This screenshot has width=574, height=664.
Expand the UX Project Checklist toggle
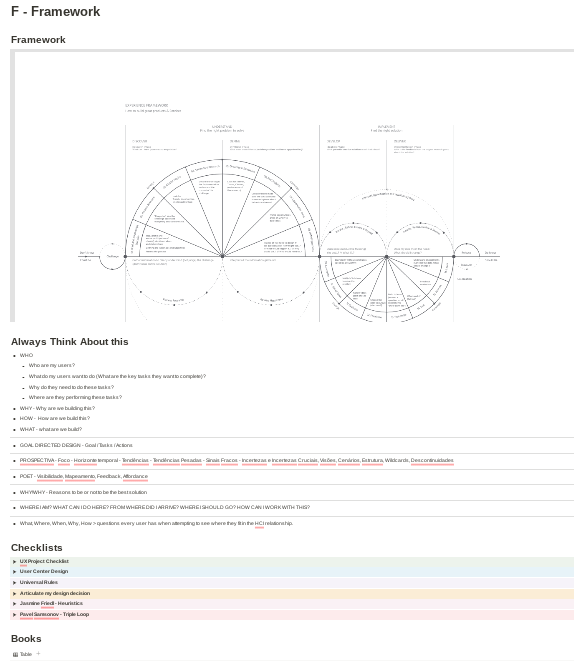(14, 562)
